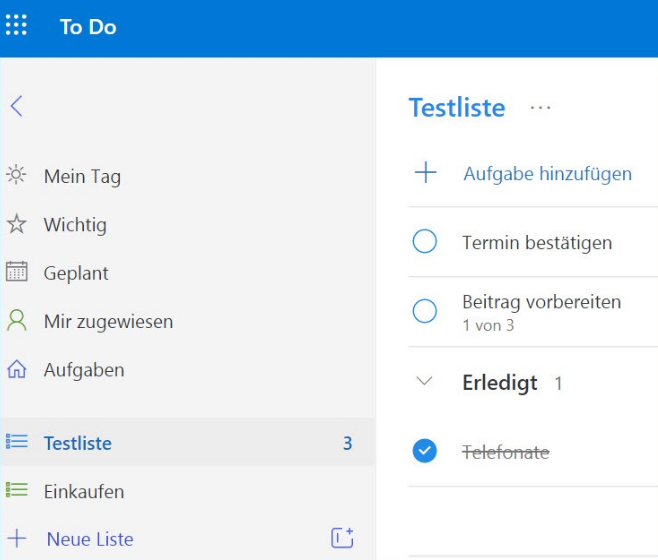The height and width of the screenshot is (560, 658).
Task: Open the Testliste options ellipsis menu
Action: pos(540,108)
